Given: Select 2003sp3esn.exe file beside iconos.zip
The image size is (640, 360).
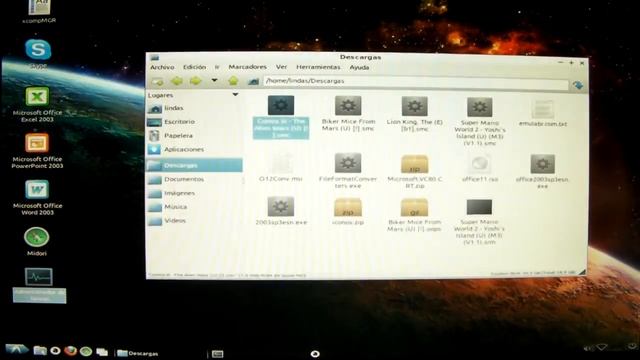Looking at the screenshot, I should coord(281,211).
